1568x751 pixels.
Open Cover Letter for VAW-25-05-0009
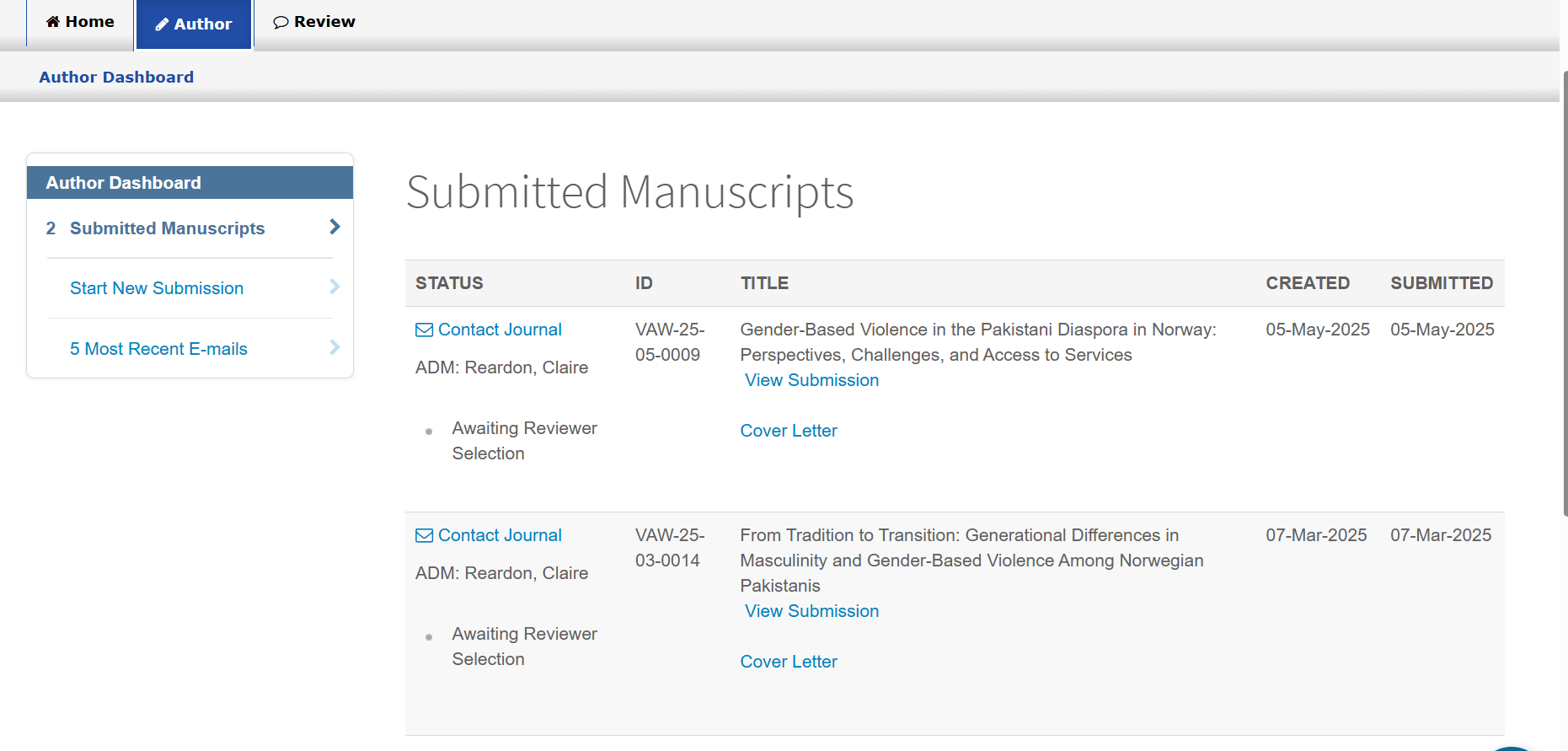[x=789, y=431]
